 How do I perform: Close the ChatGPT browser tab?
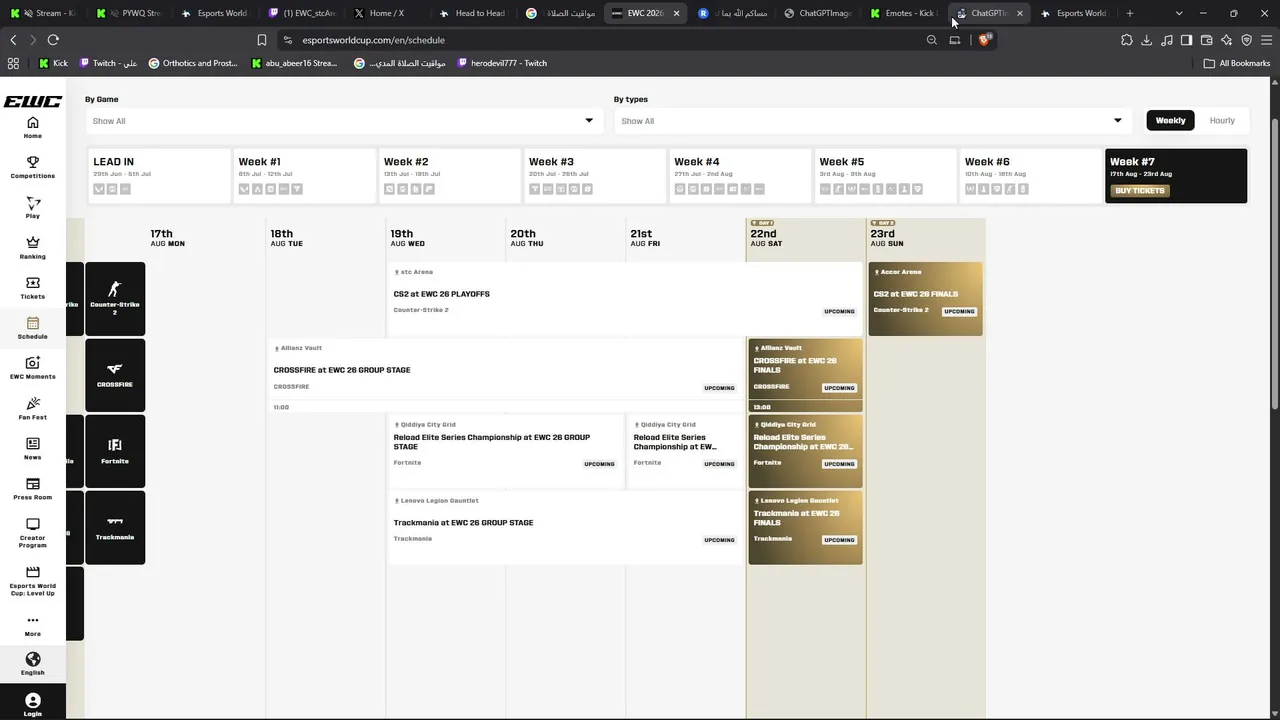click(x=1019, y=13)
